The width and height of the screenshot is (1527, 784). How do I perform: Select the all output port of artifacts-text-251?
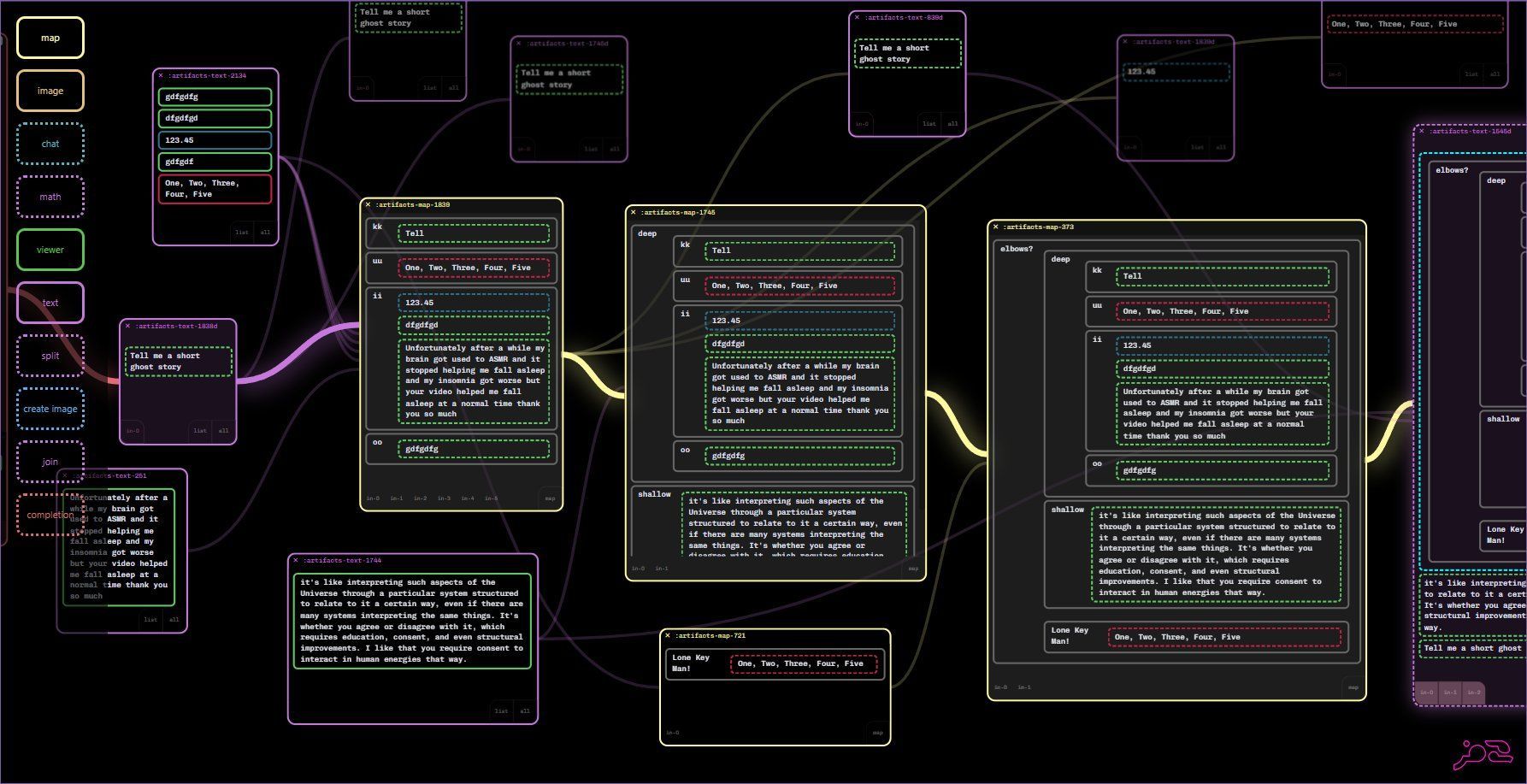pyautogui.click(x=174, y=620)
